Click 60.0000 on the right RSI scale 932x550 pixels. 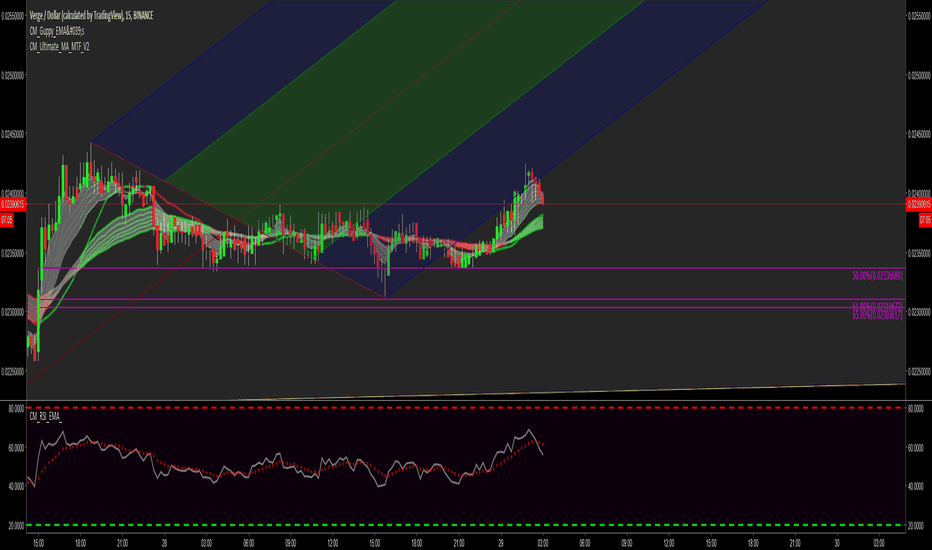(916, 448)
